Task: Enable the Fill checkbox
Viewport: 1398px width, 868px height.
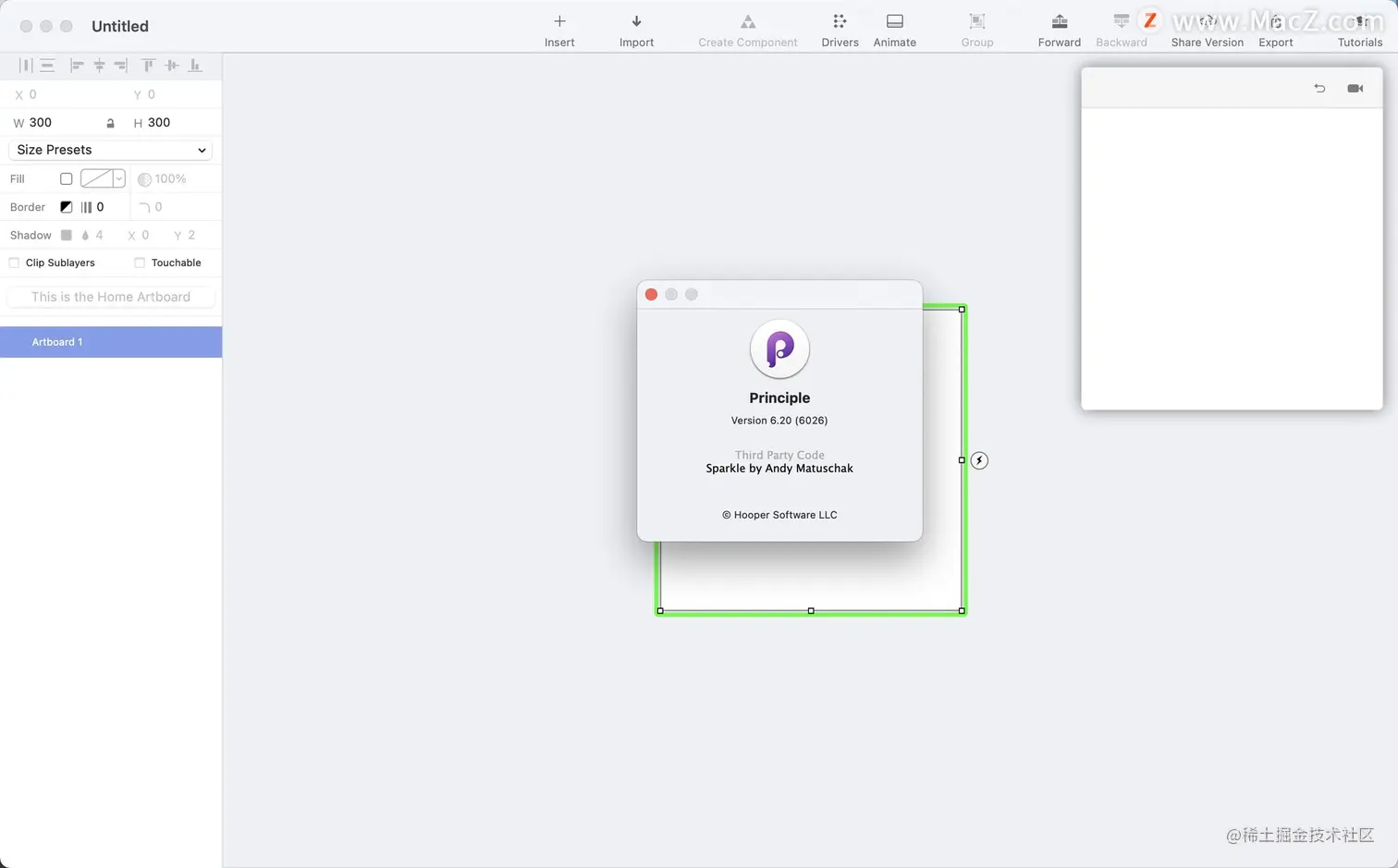Action: click(x=66, y=178)
